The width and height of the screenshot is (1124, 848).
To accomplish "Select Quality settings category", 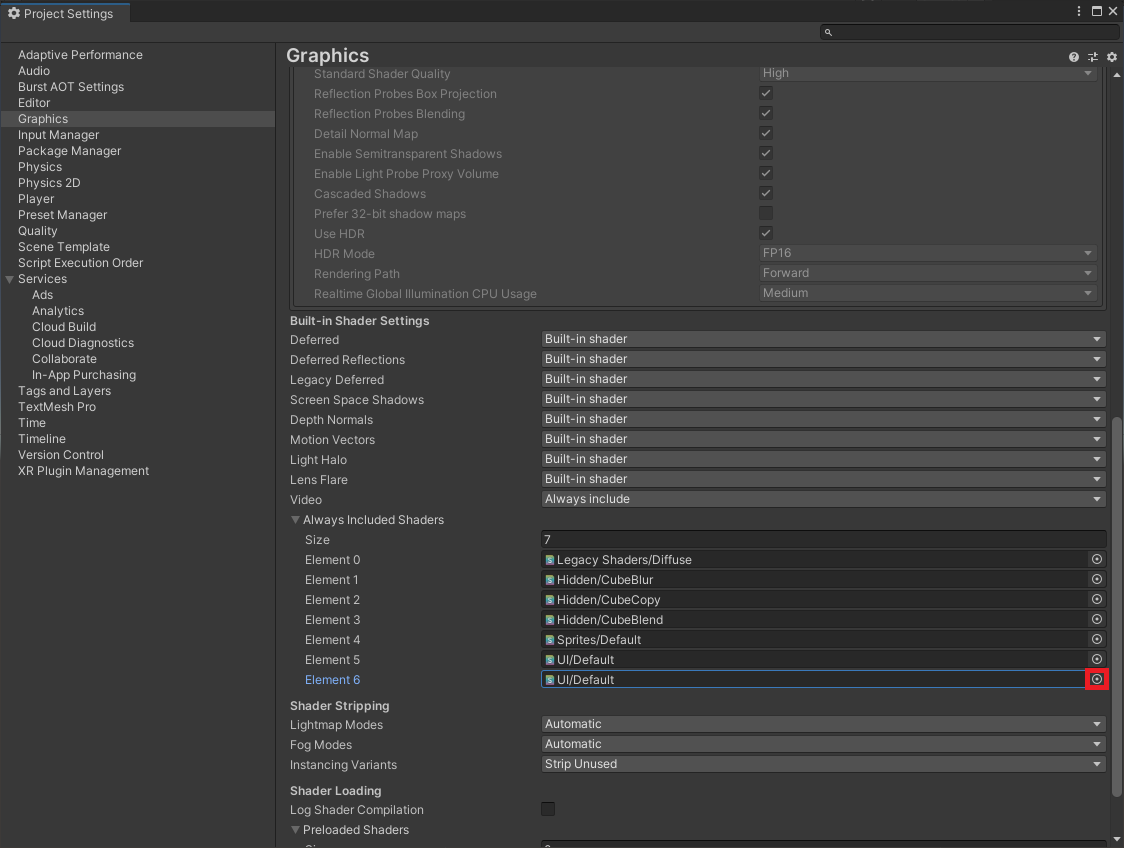I will click(x=38, y=231).
